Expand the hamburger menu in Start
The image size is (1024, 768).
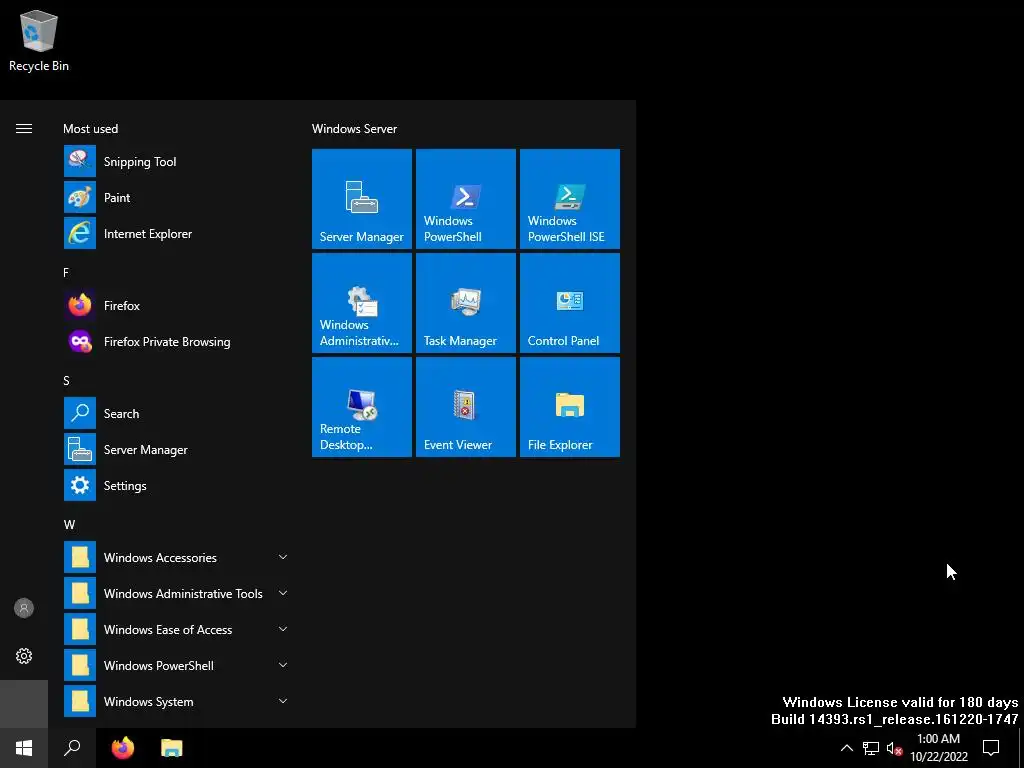(24, 129)
